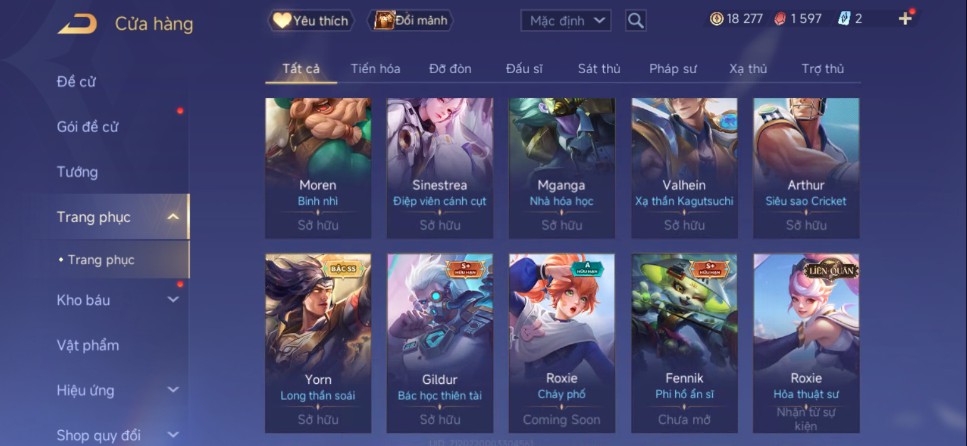
Task: Open Tướng in the sidebar
Action: click(78, 171)
